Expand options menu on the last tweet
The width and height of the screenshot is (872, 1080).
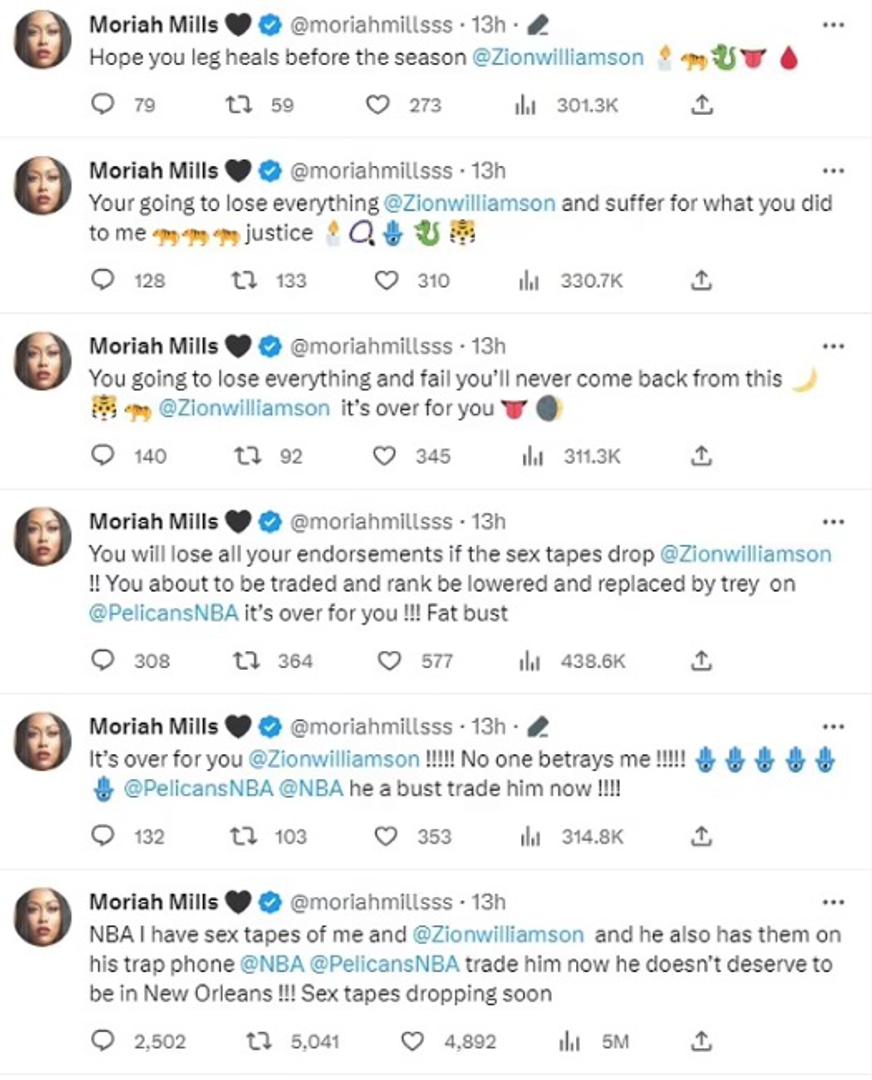[x=832, y=902]
